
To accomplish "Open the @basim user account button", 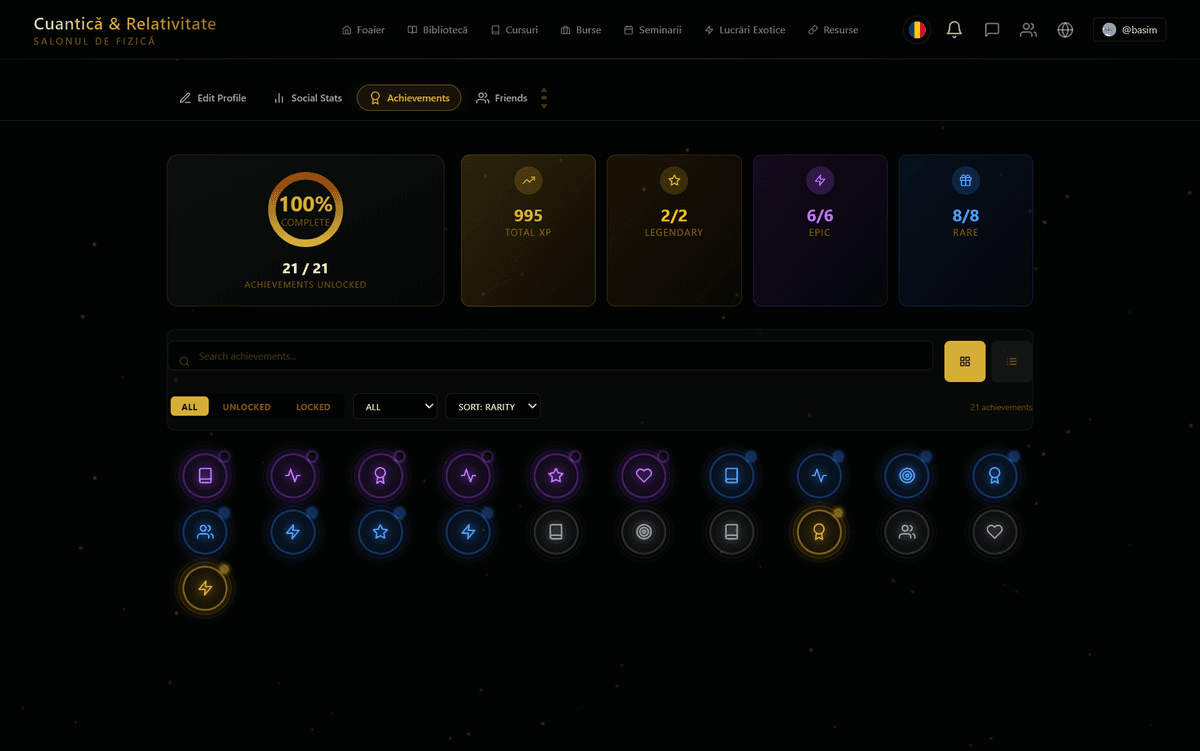I will click(1129, 30).
